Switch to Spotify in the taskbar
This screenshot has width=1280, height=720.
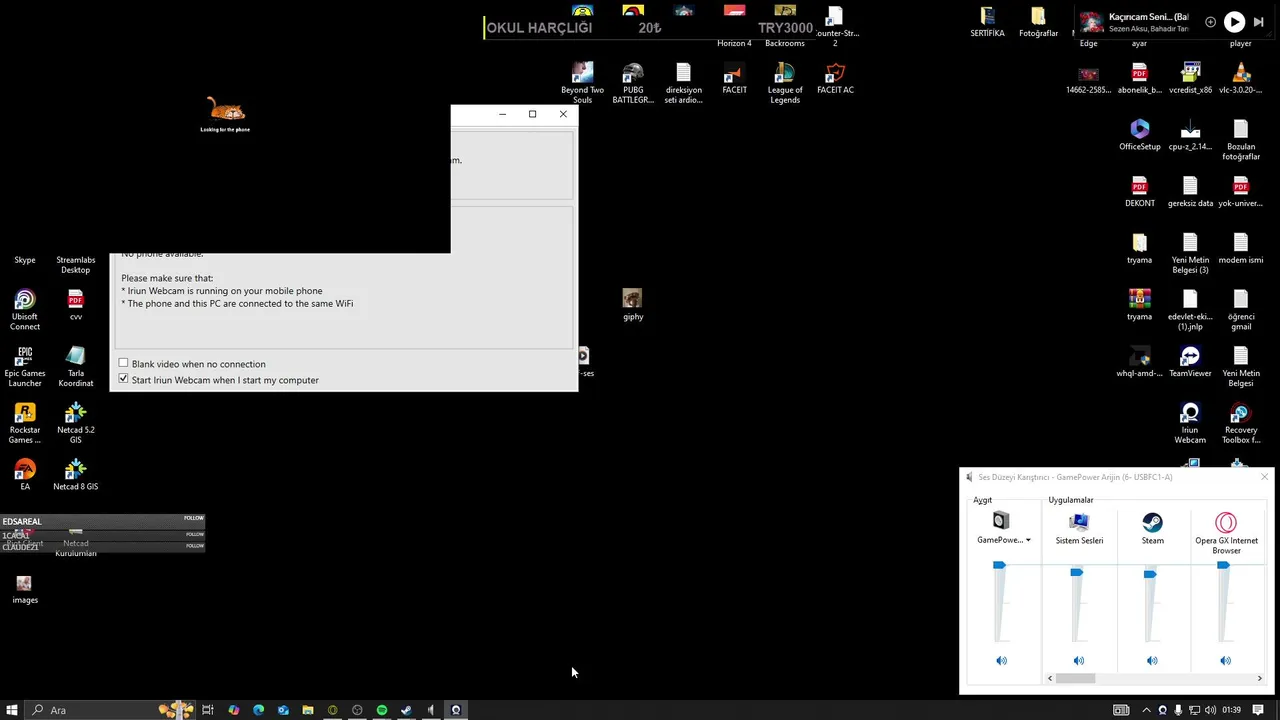(382, 710)
